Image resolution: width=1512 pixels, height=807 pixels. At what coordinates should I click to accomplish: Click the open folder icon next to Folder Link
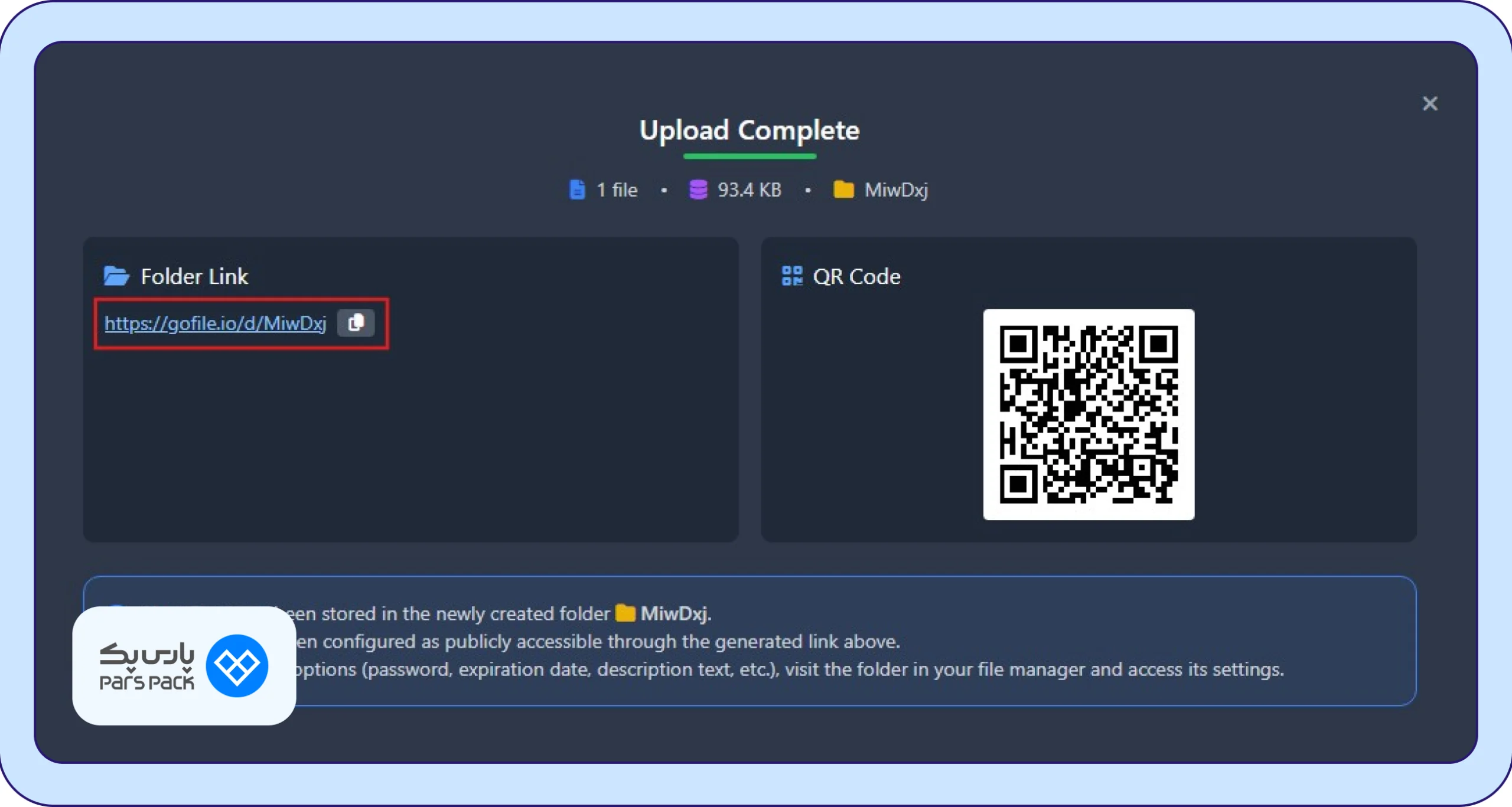(x=116, y=276)
